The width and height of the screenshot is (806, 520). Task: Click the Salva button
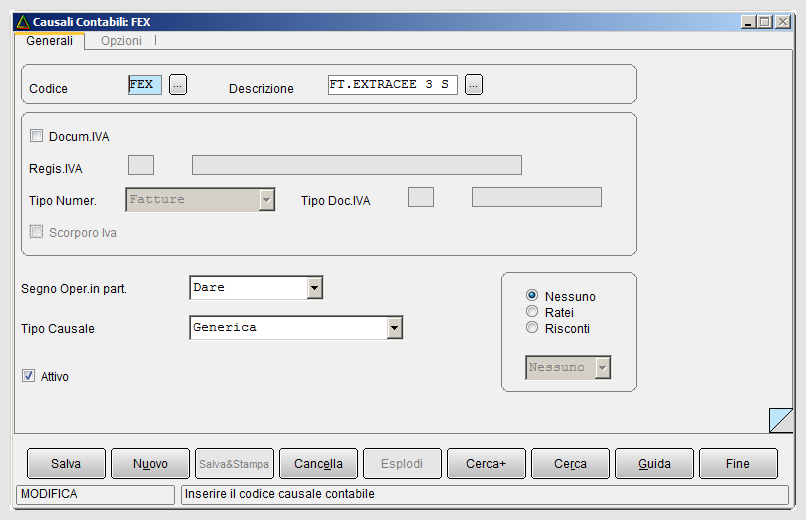(x=66, y=463)
